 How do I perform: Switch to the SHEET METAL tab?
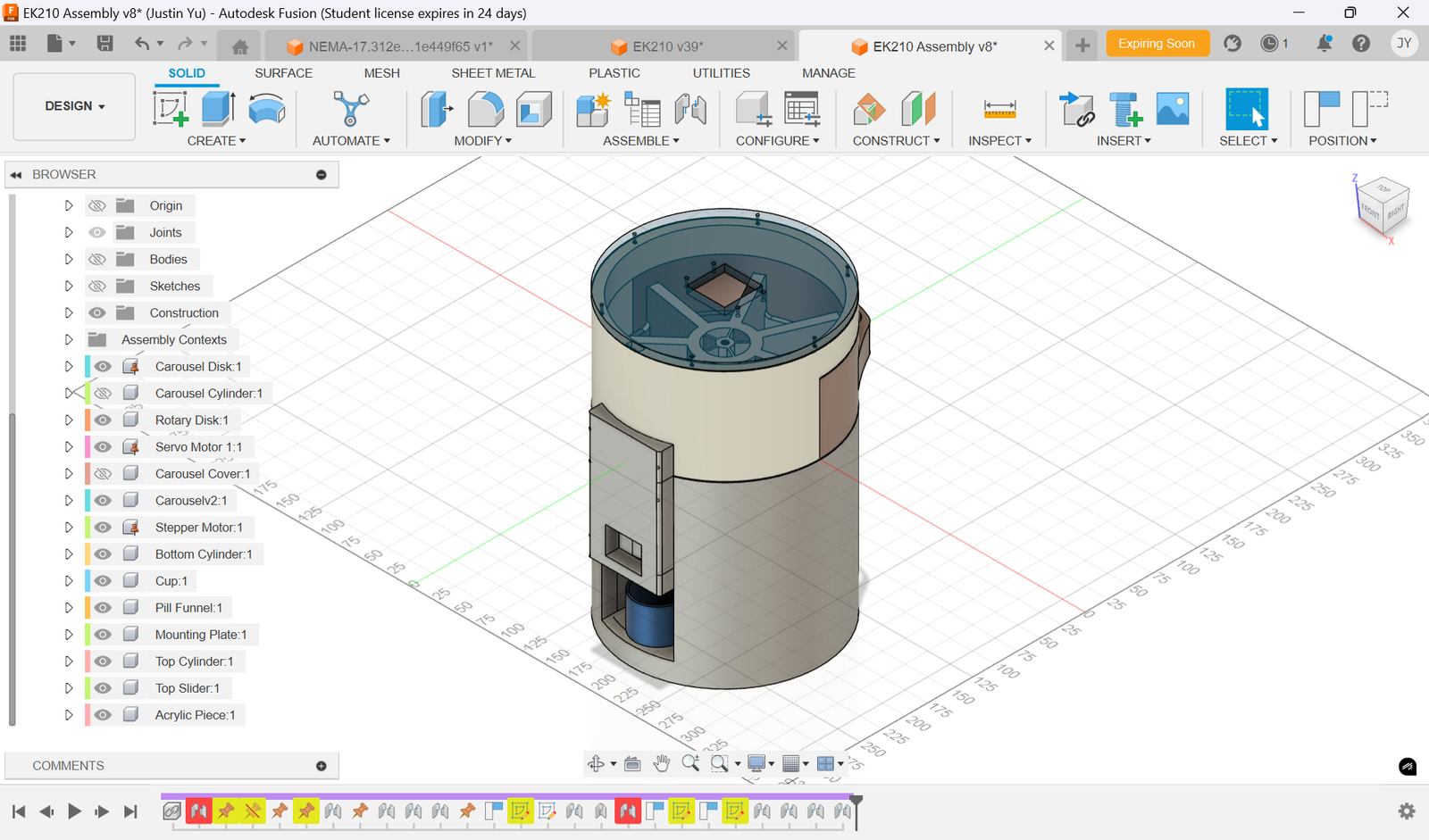click(493, 73)
